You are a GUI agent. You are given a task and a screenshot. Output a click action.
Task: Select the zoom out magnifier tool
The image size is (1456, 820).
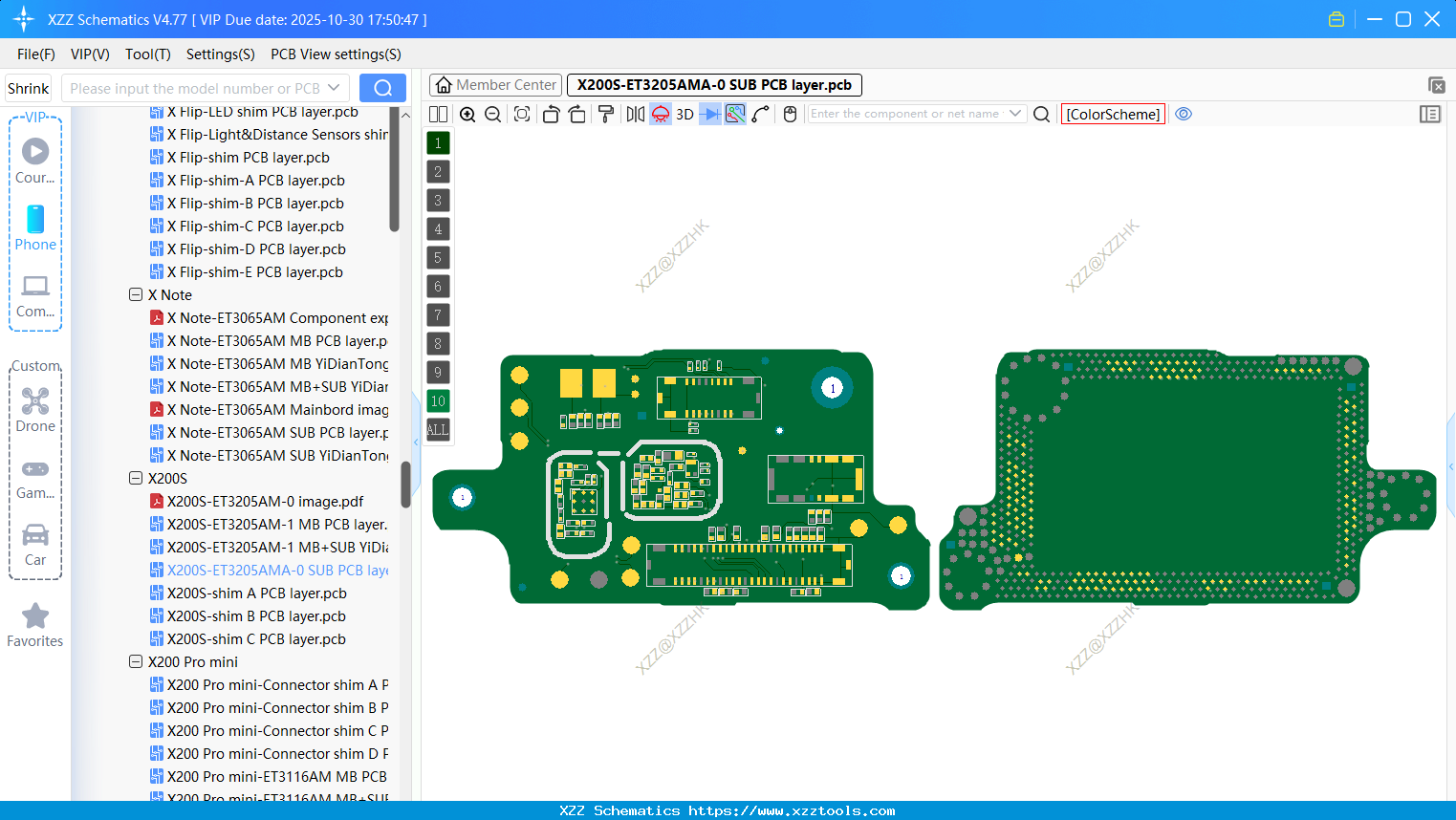point(492,114)
